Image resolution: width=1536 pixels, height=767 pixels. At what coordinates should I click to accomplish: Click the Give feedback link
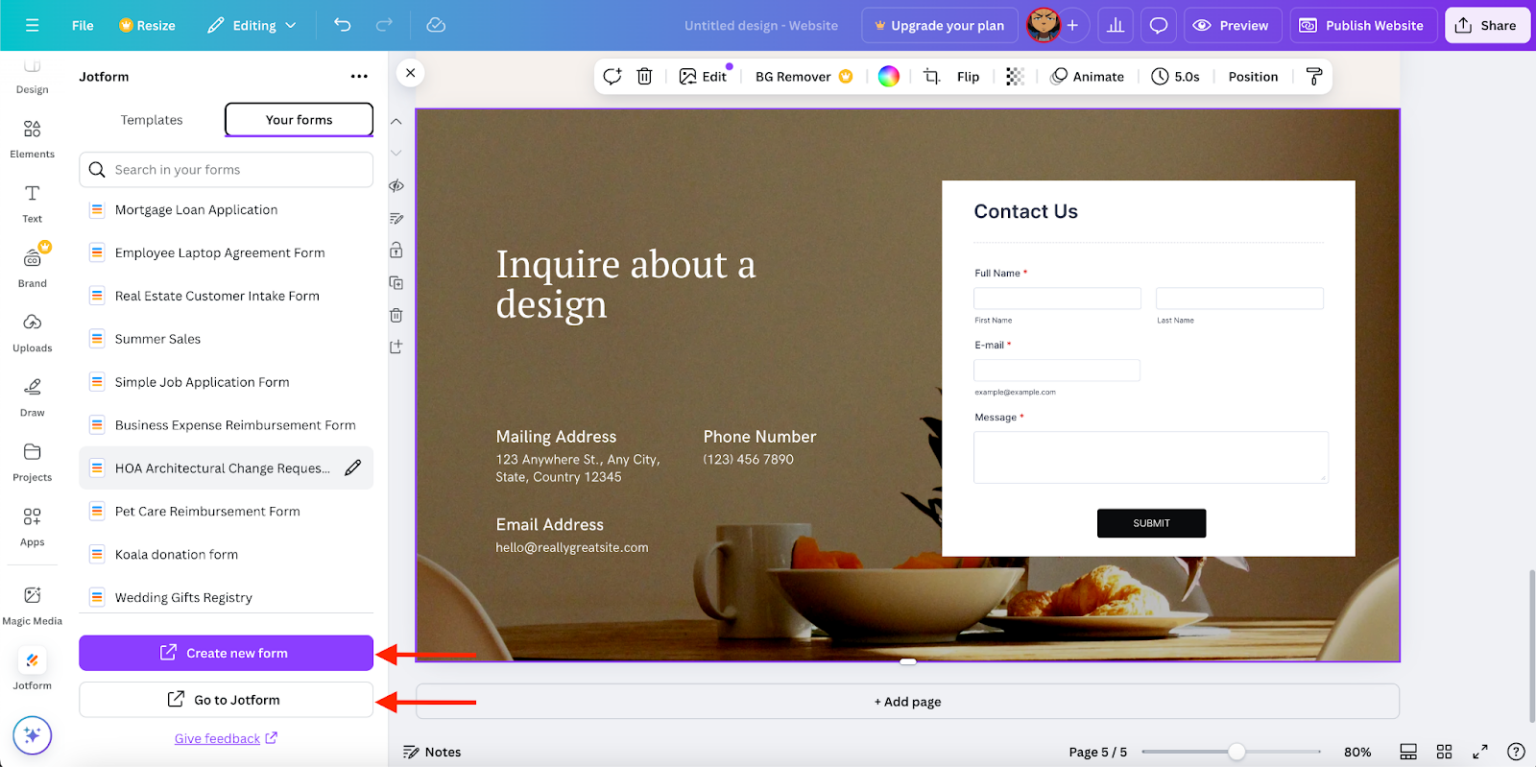click(x=219, y=738)
